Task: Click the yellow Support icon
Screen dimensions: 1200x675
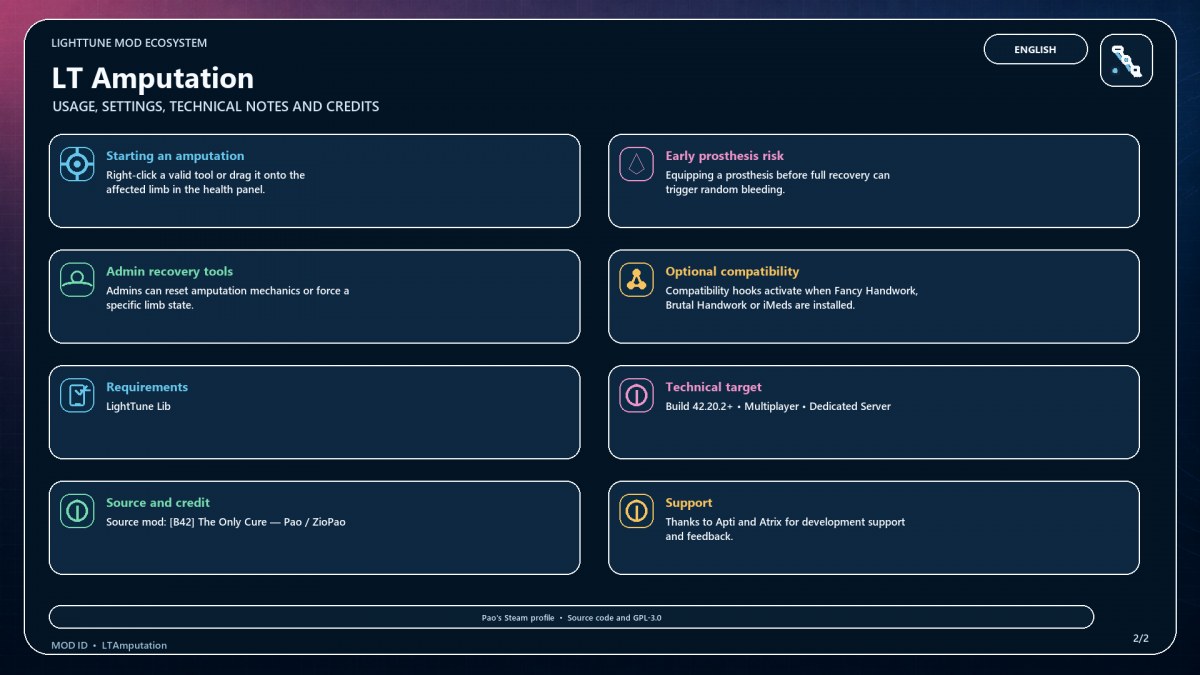Action: 636,511
